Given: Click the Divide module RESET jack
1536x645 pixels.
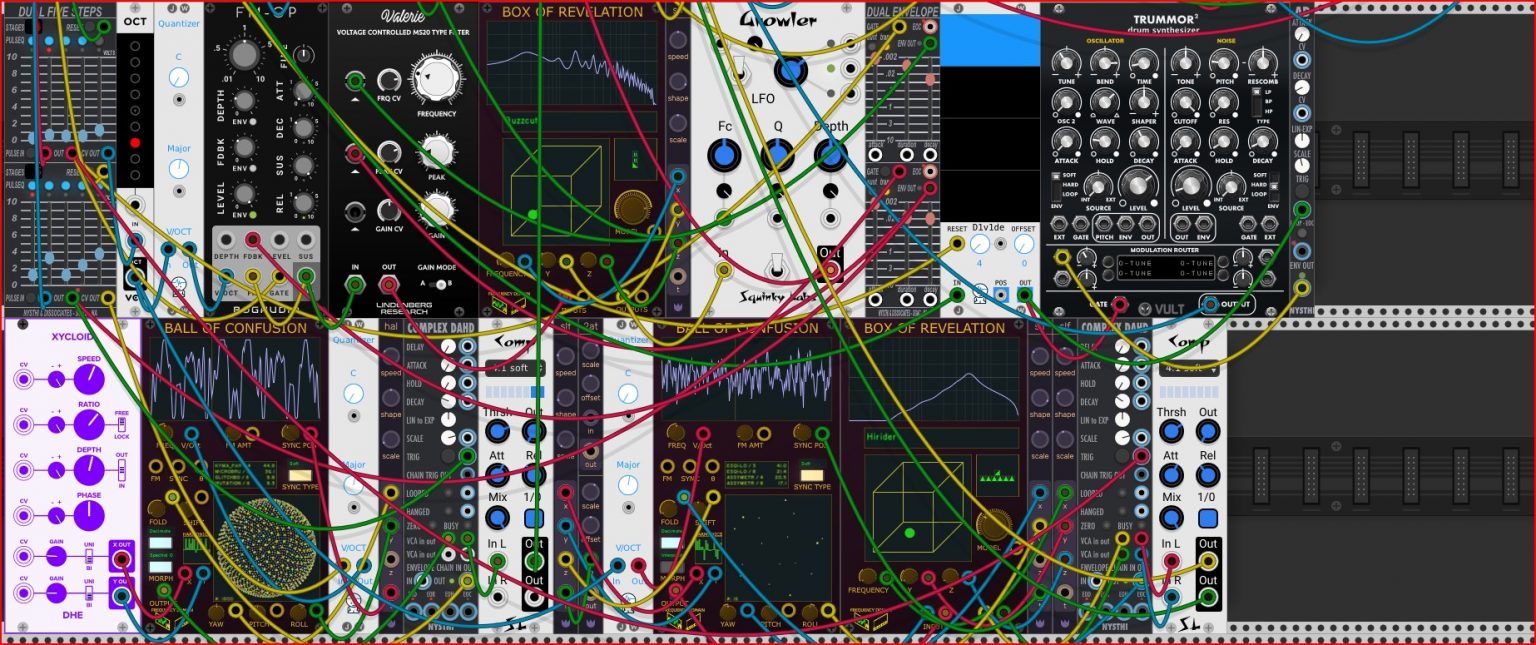Looking at the screenshot, I should 957,243.
